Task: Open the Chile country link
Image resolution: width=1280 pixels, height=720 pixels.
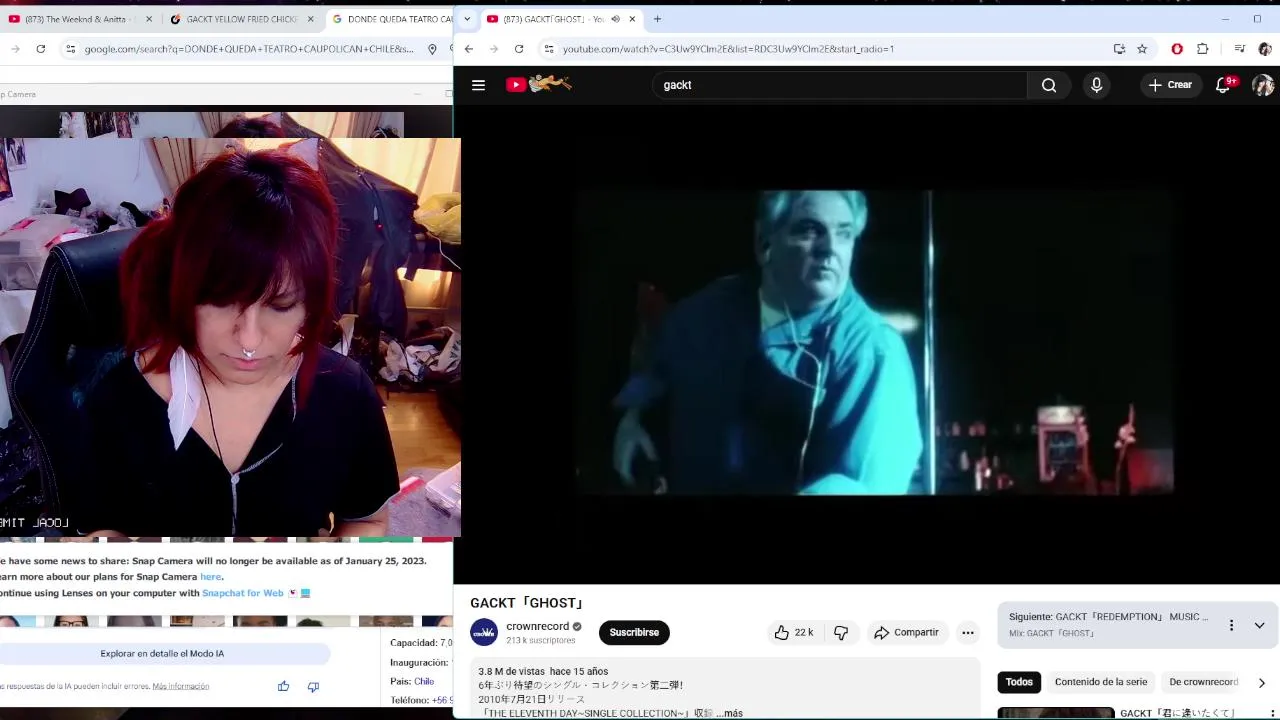Action: (x=424, y=681)
